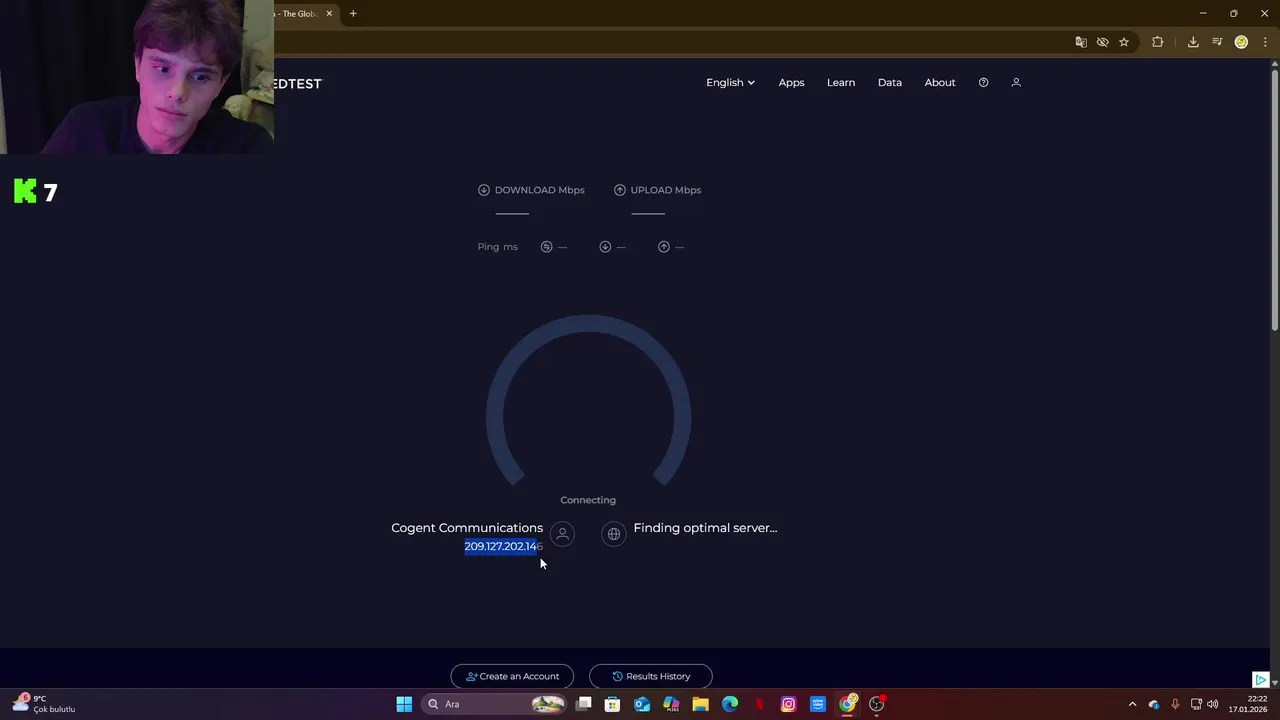
Task: Open File Explorer from the taskbar
Action: click(700, 704)
